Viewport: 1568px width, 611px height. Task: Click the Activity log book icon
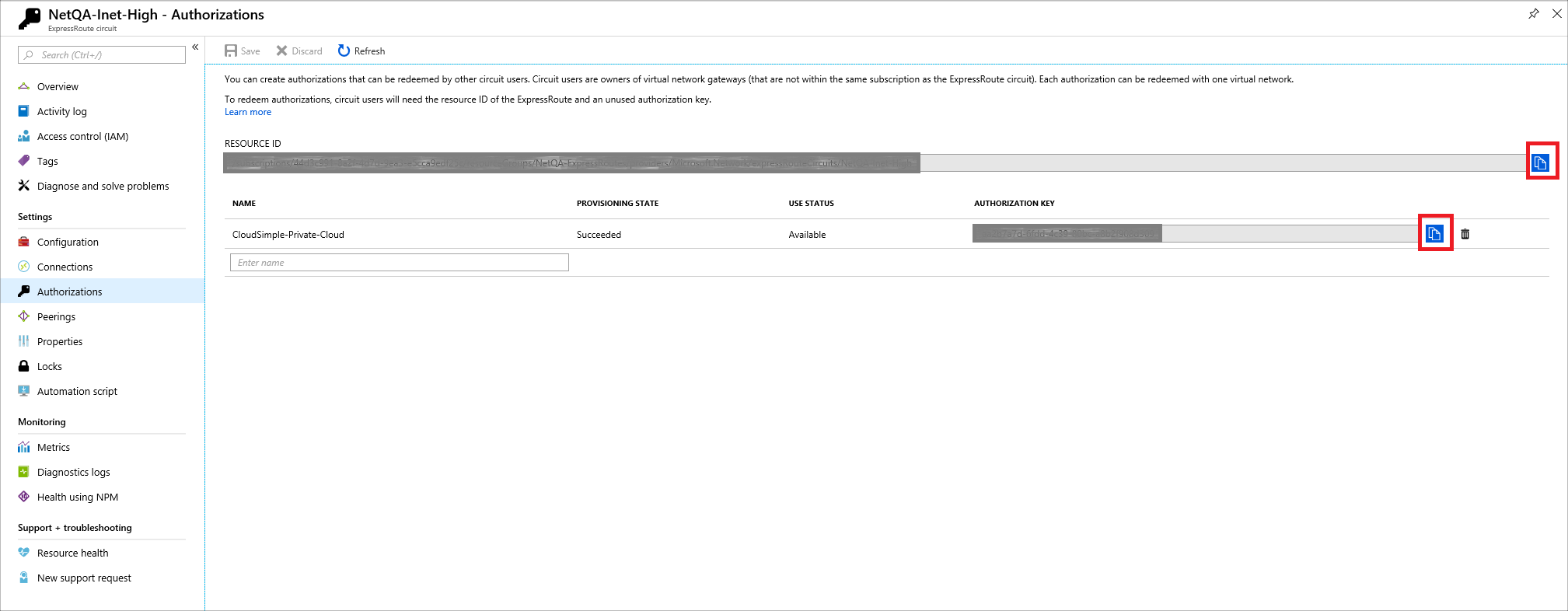point(23,111)
